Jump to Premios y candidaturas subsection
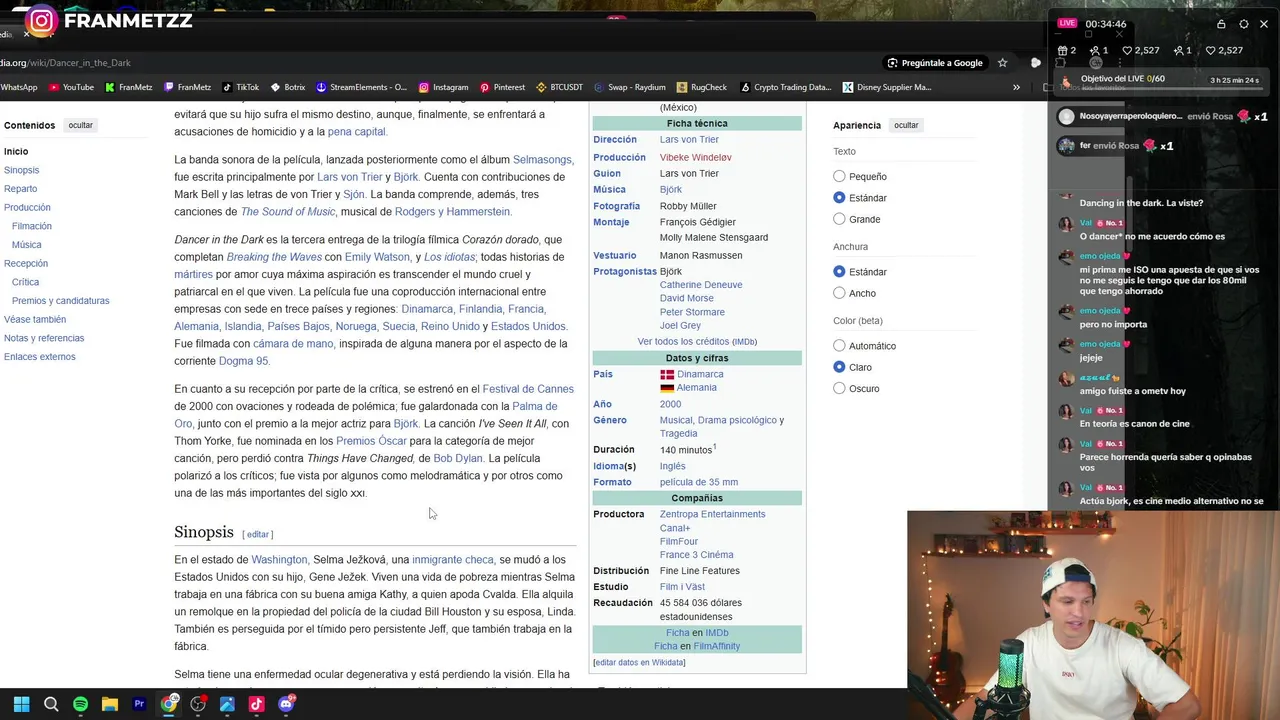1280x720 pixels. tap(61, 300)
